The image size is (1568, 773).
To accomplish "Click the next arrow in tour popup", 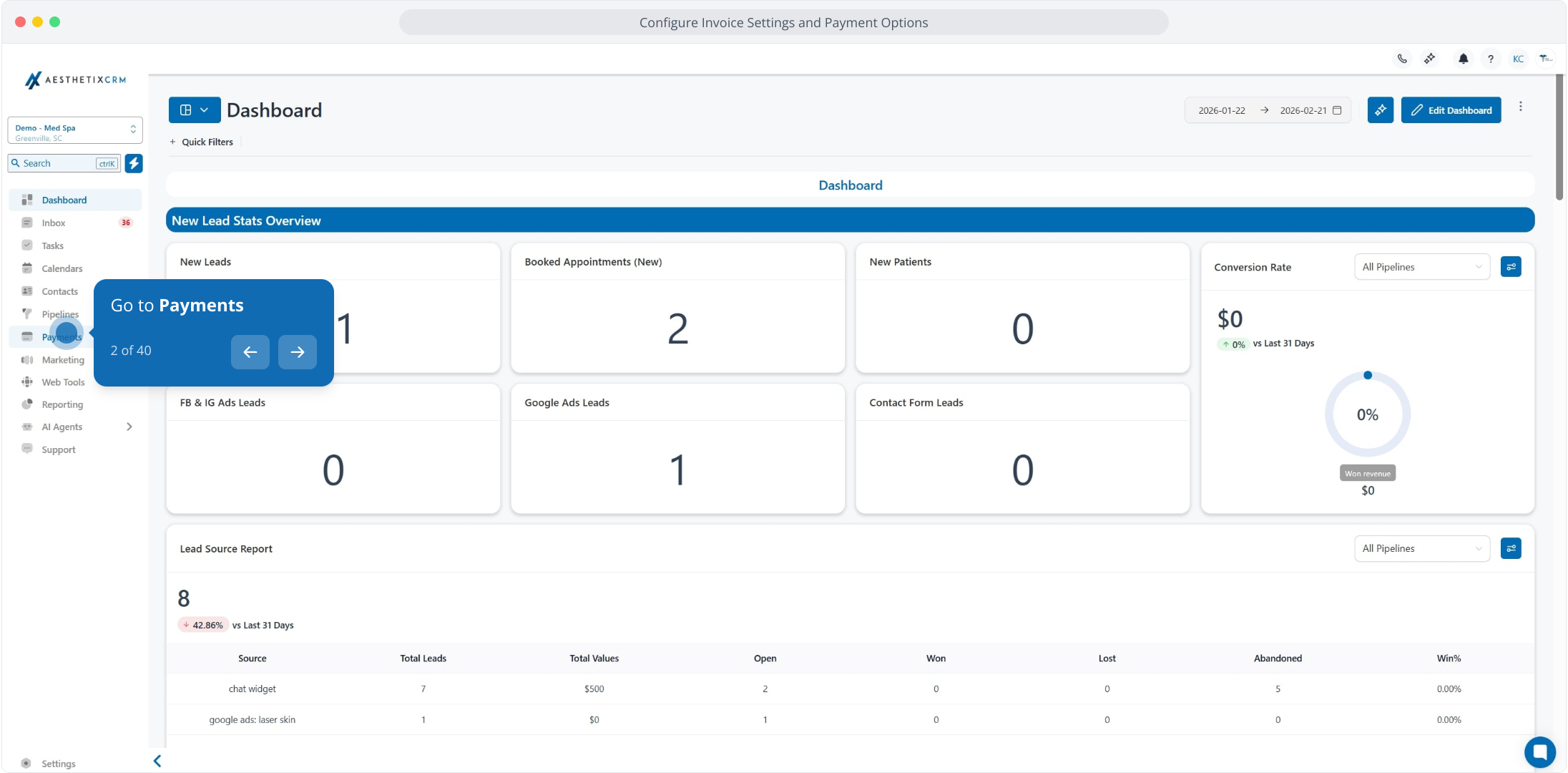I will point(297,351).
